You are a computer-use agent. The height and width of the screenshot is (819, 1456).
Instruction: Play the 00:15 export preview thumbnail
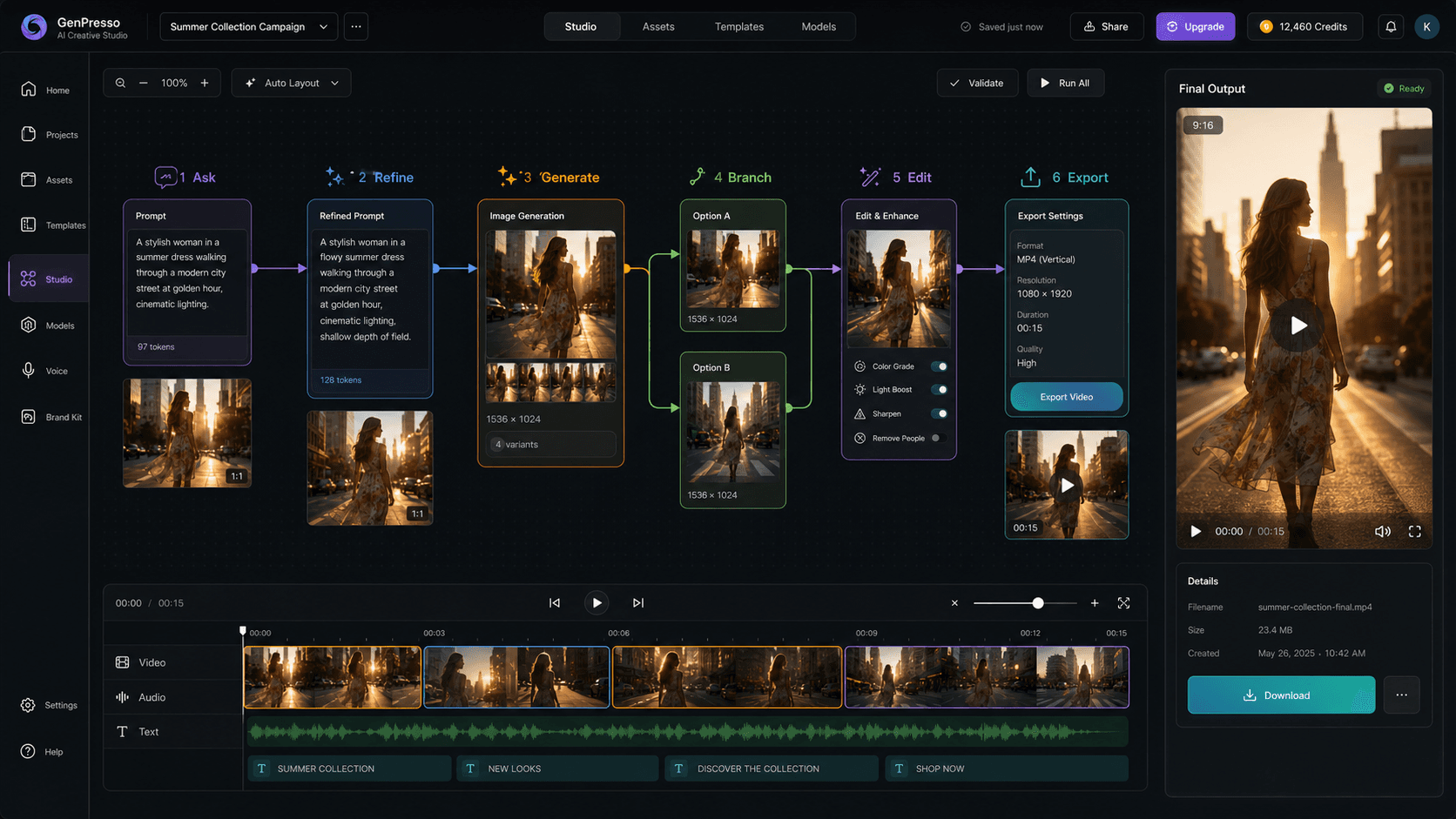(x=1067, y=485)
